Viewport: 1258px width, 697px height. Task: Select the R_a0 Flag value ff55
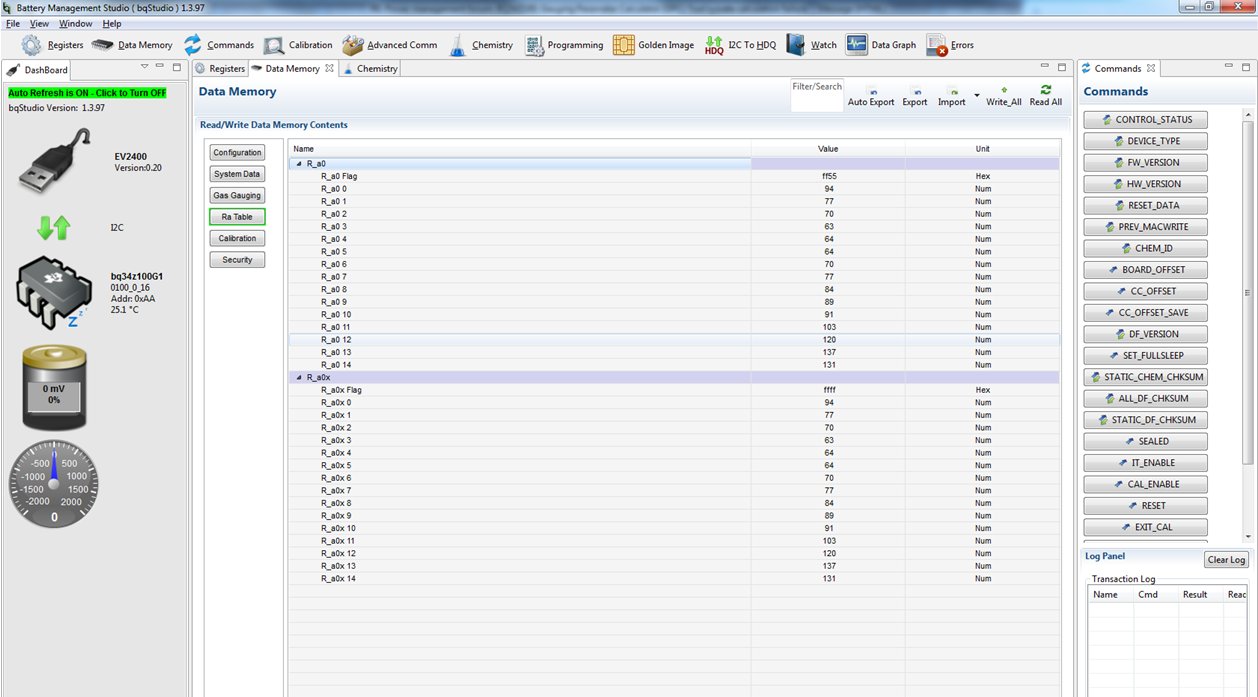point(829,176)
